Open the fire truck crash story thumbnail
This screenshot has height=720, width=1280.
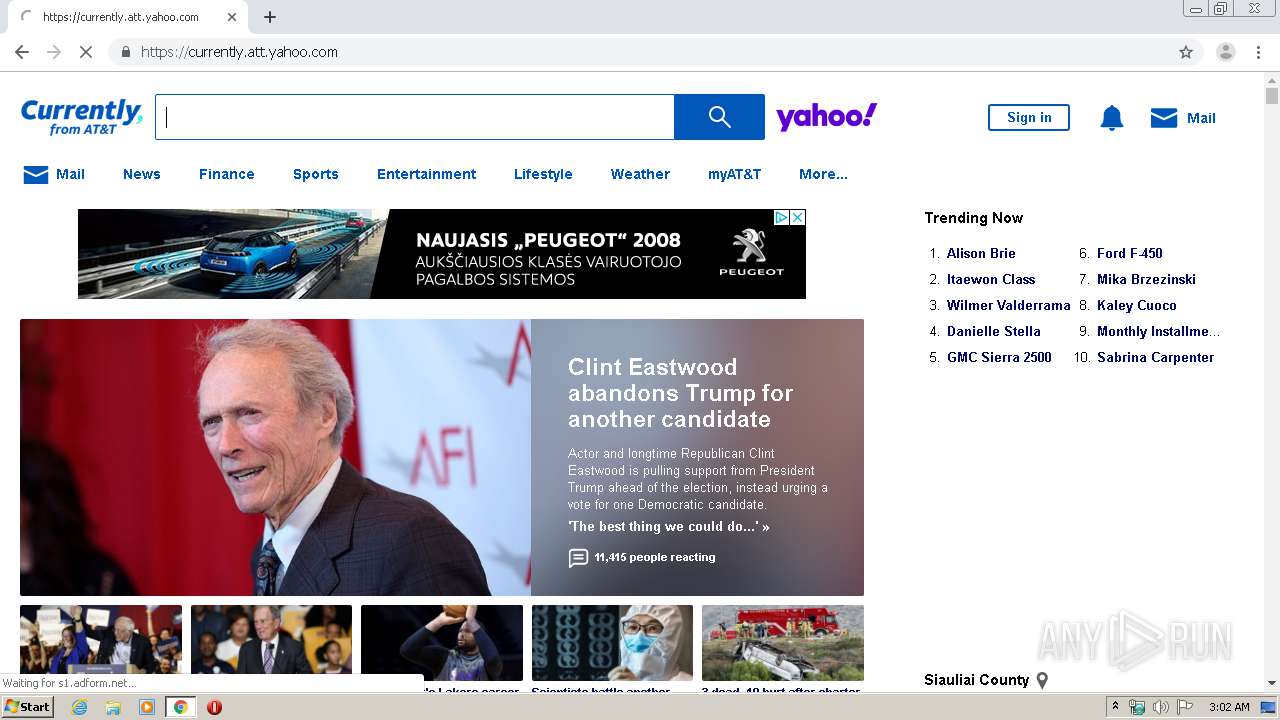(x=783, y=643)
